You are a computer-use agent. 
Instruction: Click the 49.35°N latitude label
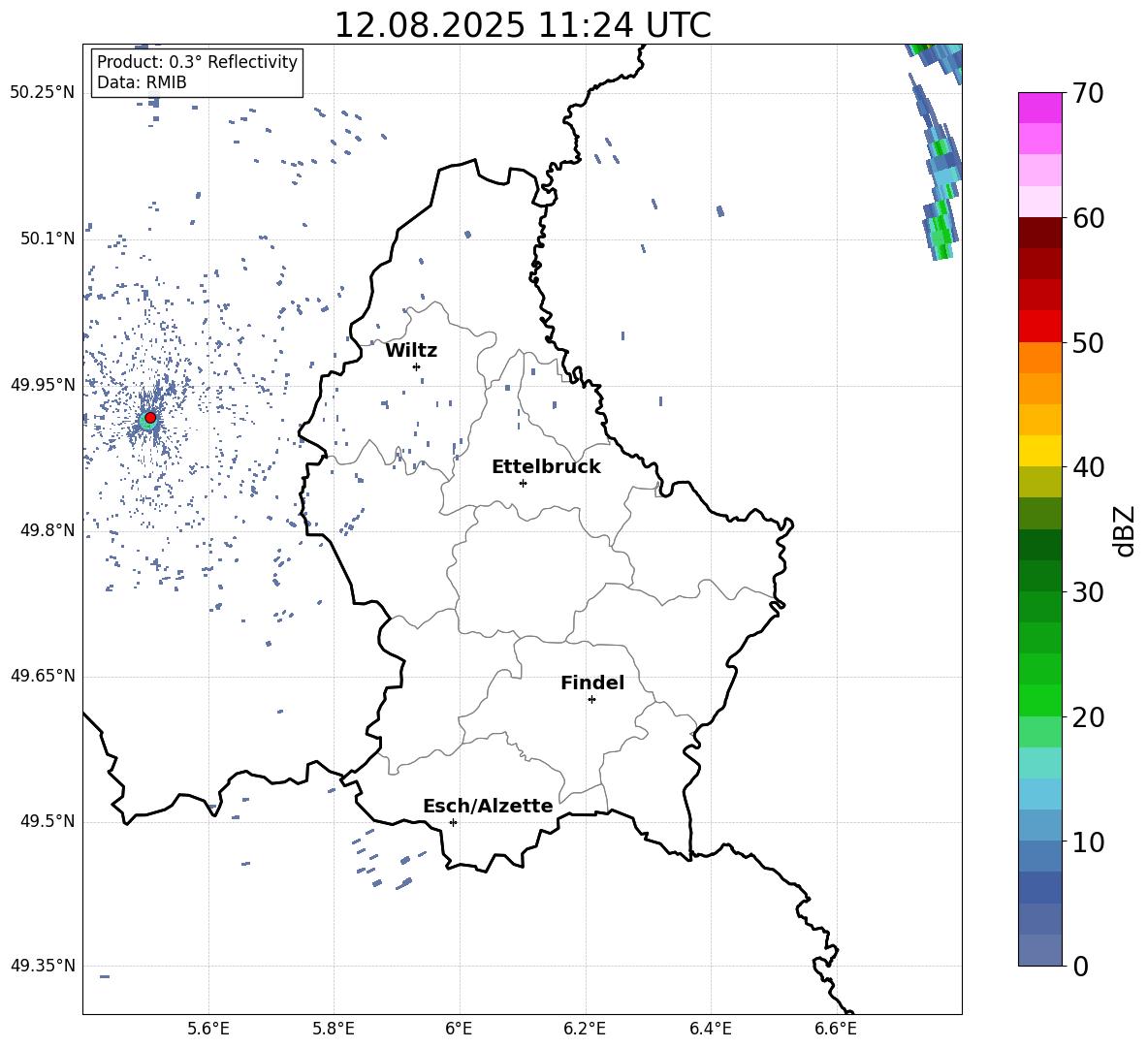coord(42,966)
